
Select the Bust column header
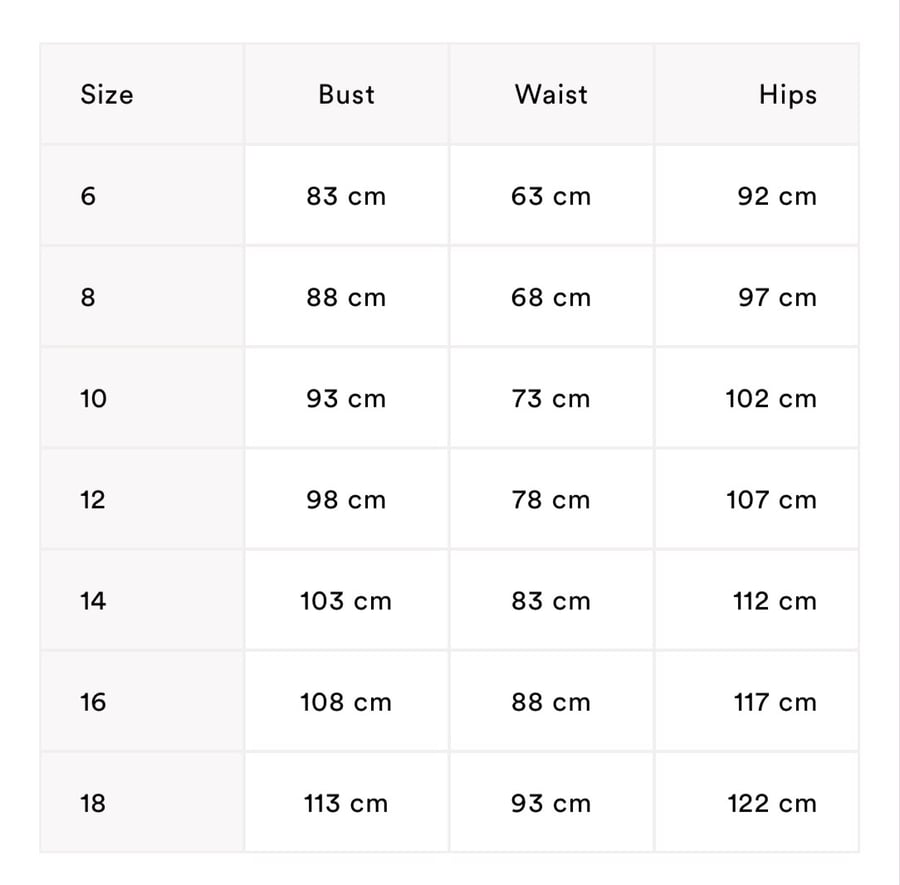click(x=347, y=95)
